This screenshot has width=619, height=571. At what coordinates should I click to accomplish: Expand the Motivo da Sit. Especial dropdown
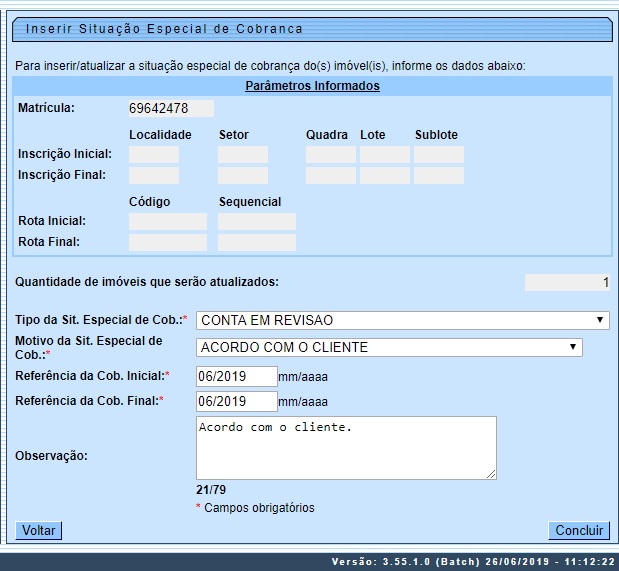[389, 347]
